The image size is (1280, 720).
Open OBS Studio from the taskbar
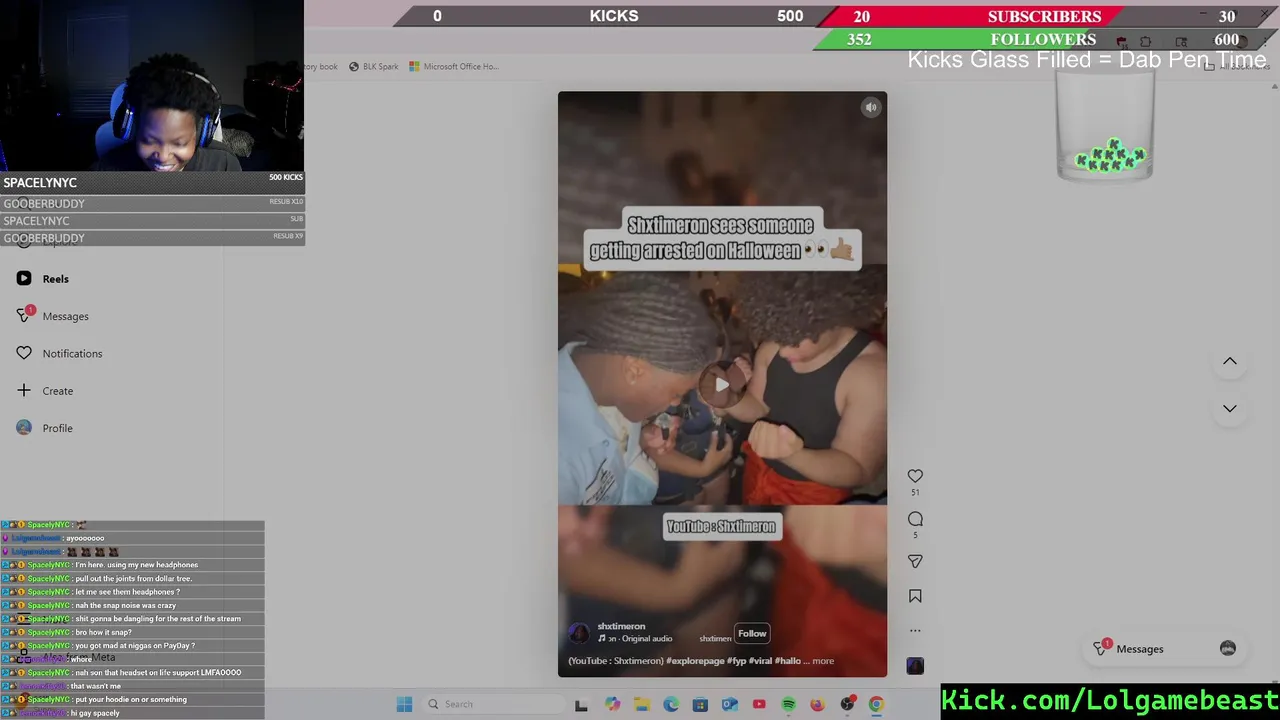[x=847, y=705]
